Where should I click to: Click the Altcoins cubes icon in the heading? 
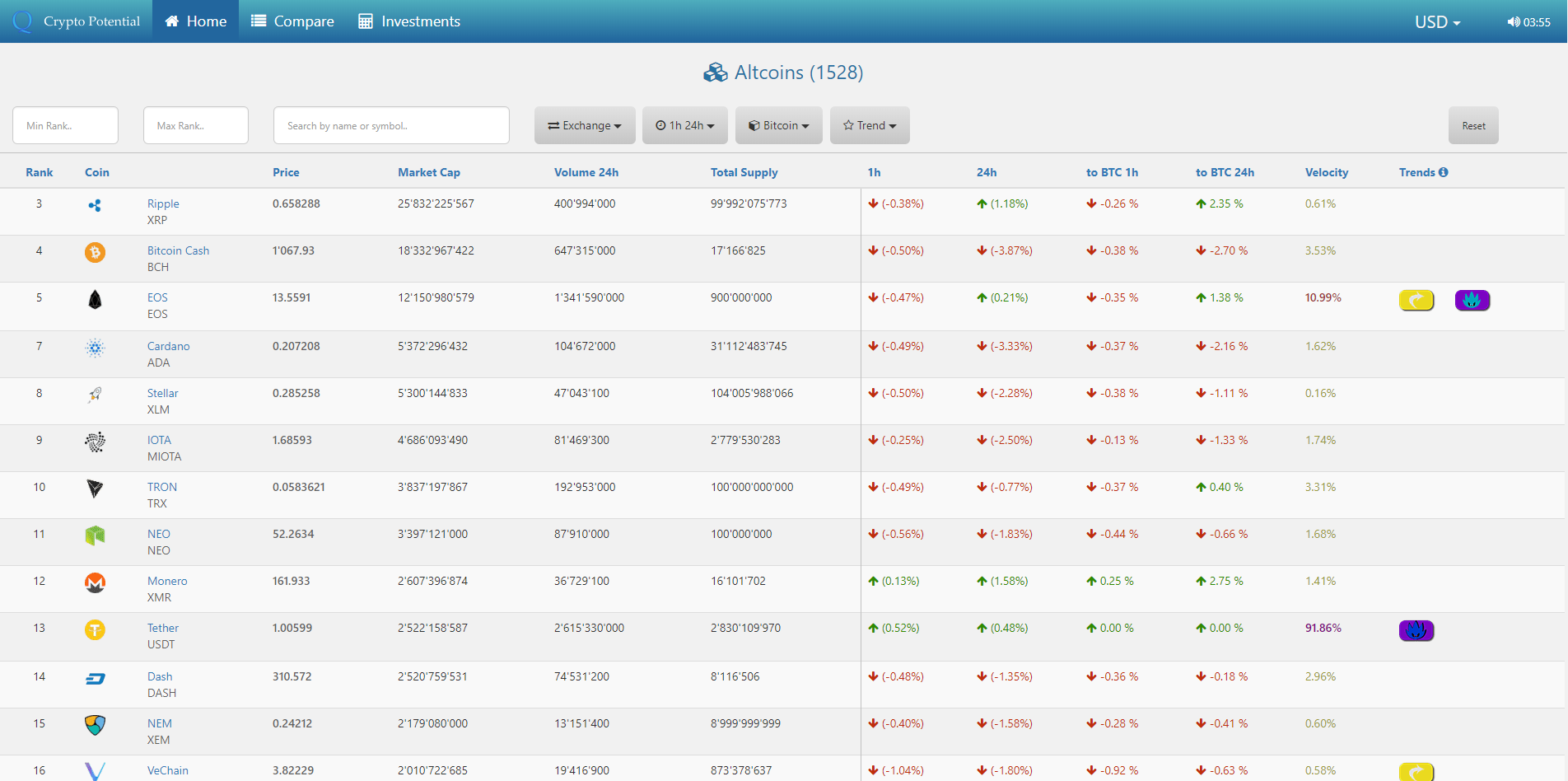point(715,73)
